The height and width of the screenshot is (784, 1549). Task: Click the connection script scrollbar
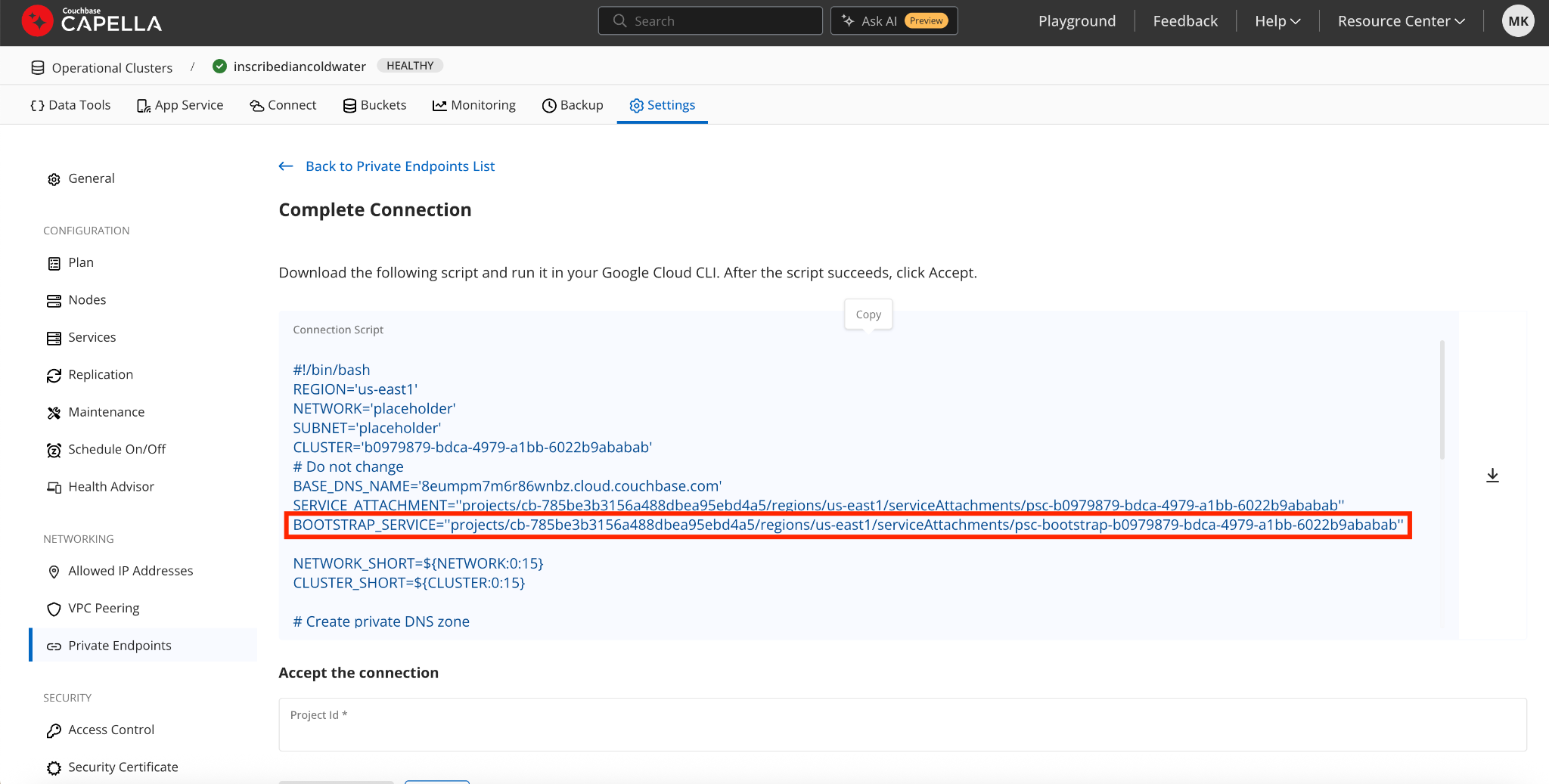(x=1442, y=401)
